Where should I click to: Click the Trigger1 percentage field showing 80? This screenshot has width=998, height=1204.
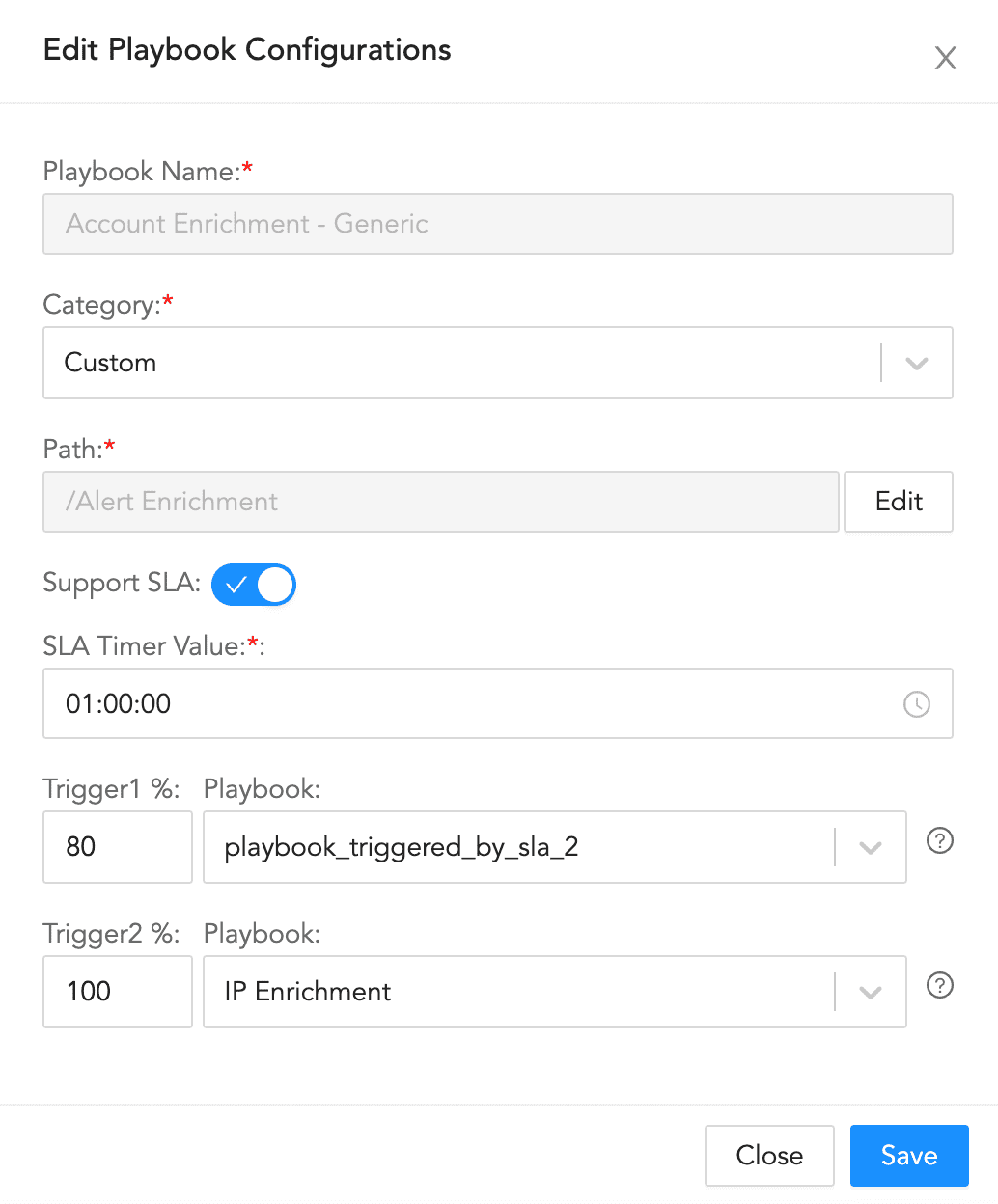point(117,847)
